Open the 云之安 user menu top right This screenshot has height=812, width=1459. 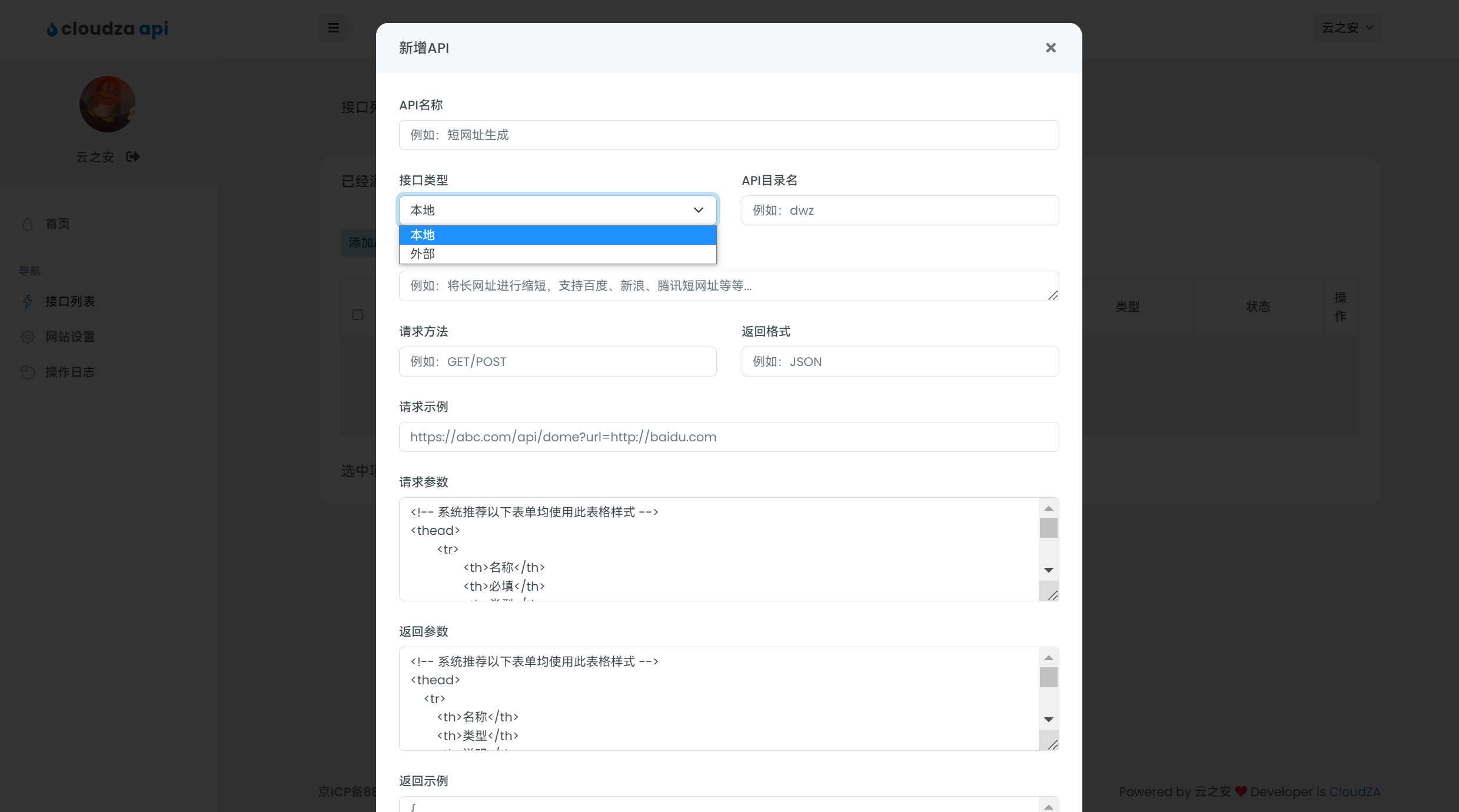click(1347, 28)
